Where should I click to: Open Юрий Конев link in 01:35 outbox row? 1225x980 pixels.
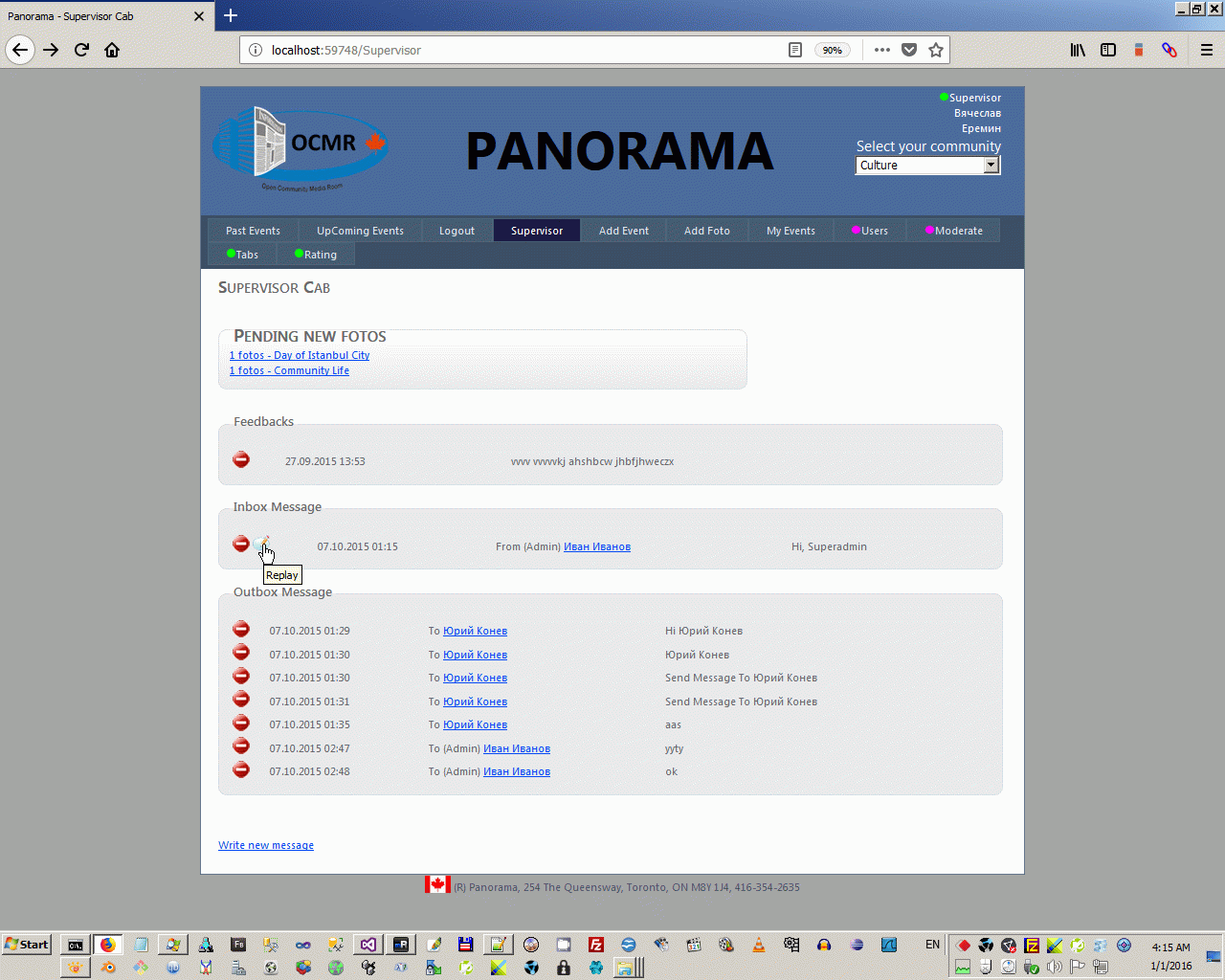point(475,724)
